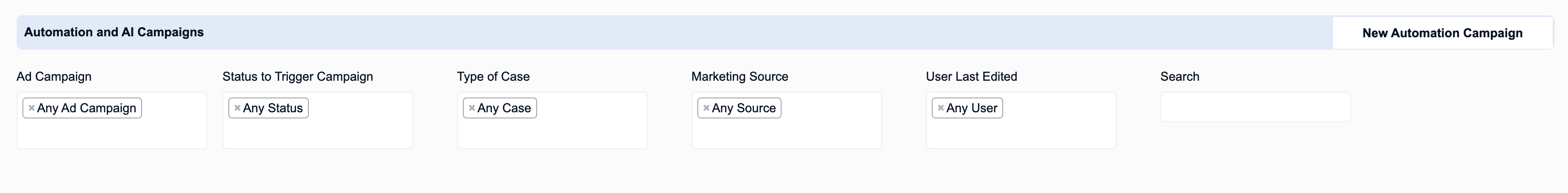Expand the User Last Edited select box
The image size is (1568, 193).
1021,120
